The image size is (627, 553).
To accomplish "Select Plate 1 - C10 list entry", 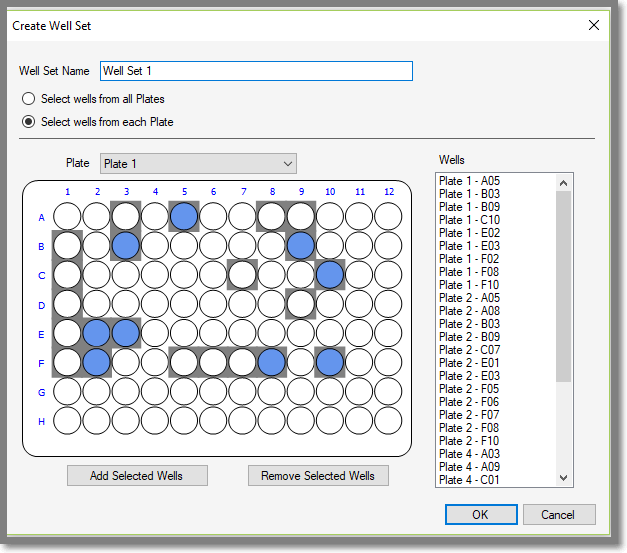I will tap(469, 220).
